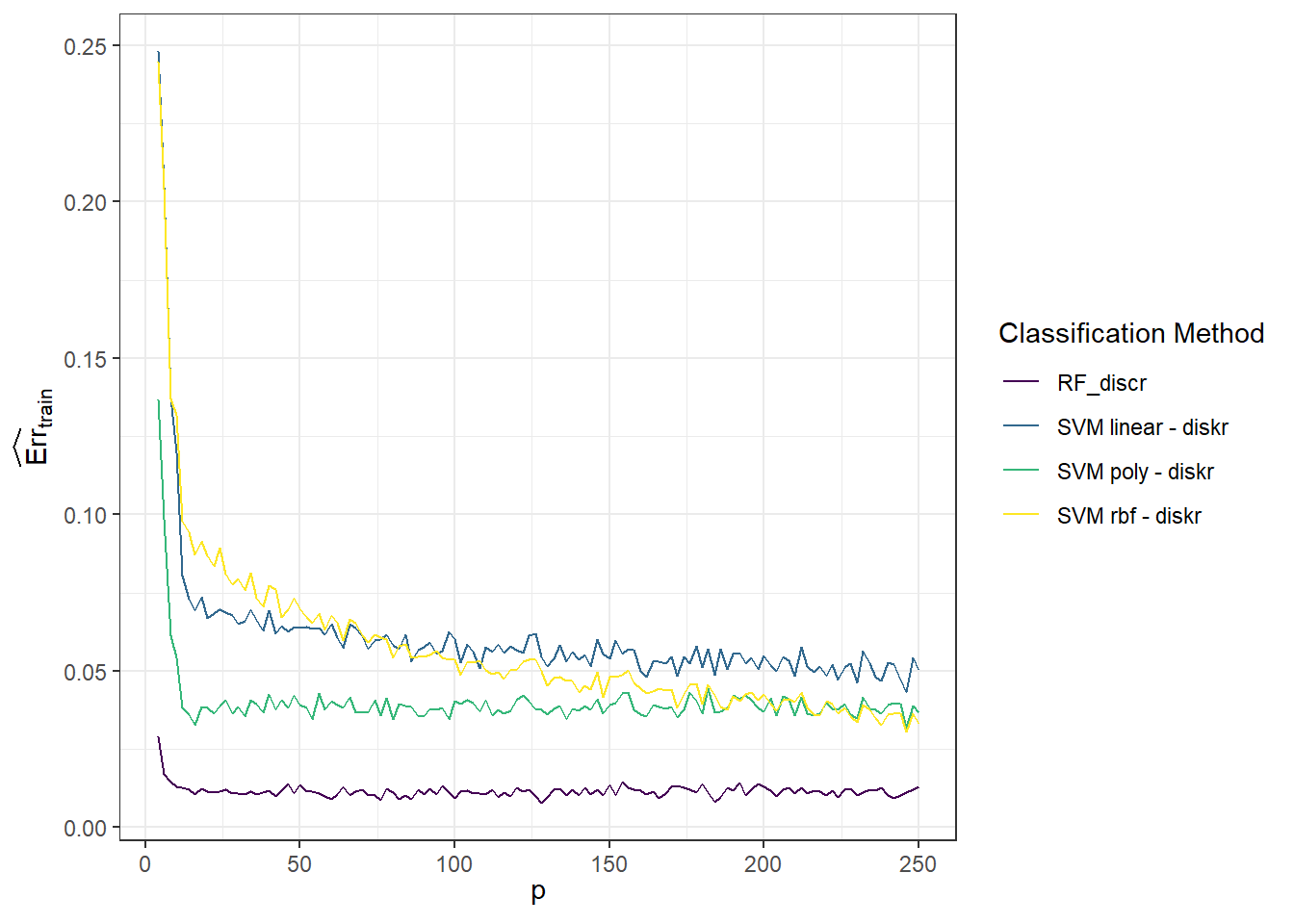Viewport: 1294px width, 924px height.
Task: Click the y-axis tick label 0.20
Action: 86,202
